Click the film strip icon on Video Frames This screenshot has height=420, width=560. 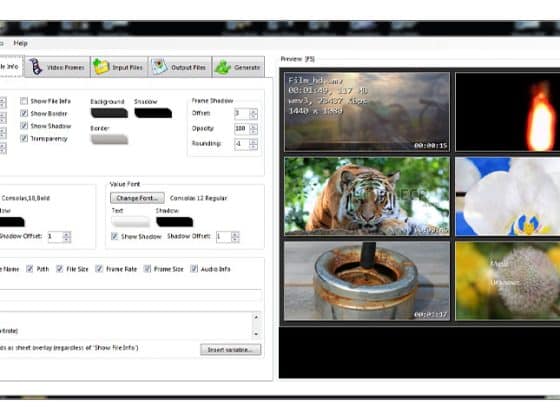tap(36, 67)
